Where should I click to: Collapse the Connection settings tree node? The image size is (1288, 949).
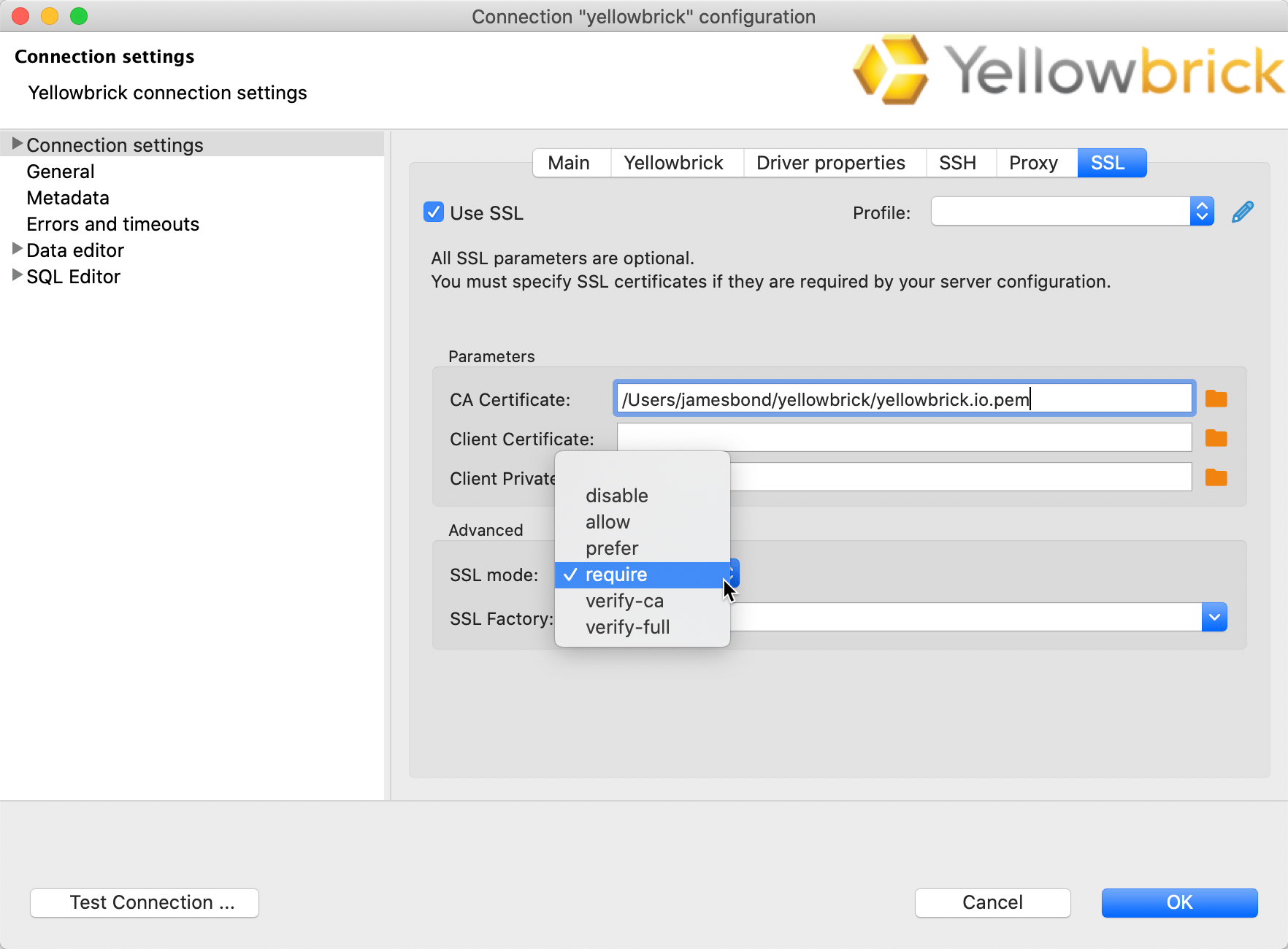[17, 143]
